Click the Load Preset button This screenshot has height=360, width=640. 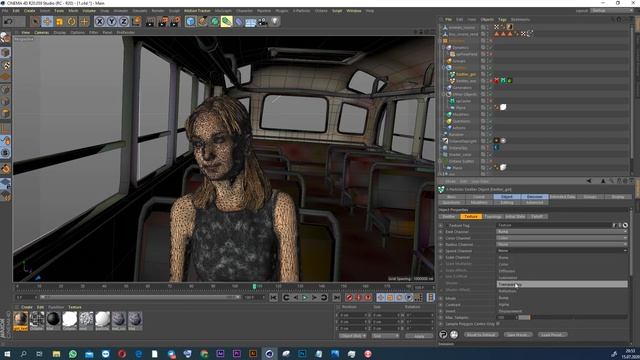pyautogui.click(x=552, y=335)
